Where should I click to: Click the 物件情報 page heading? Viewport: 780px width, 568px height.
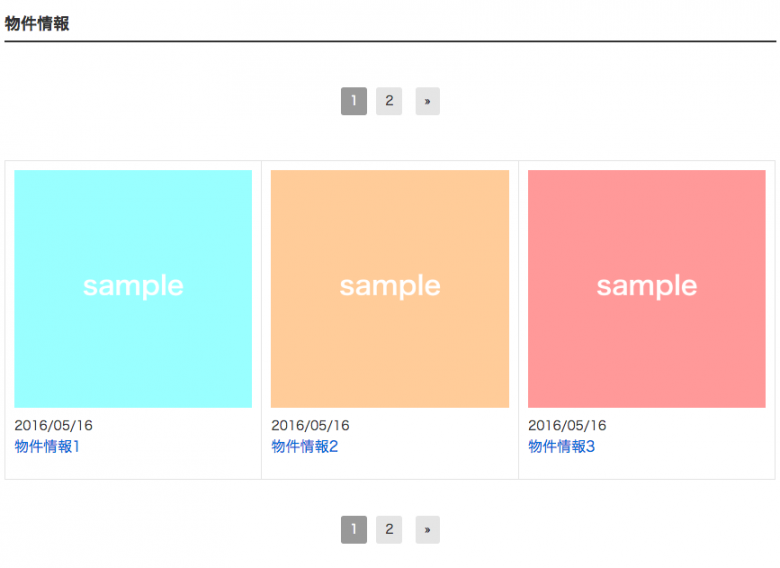[37, 23]
